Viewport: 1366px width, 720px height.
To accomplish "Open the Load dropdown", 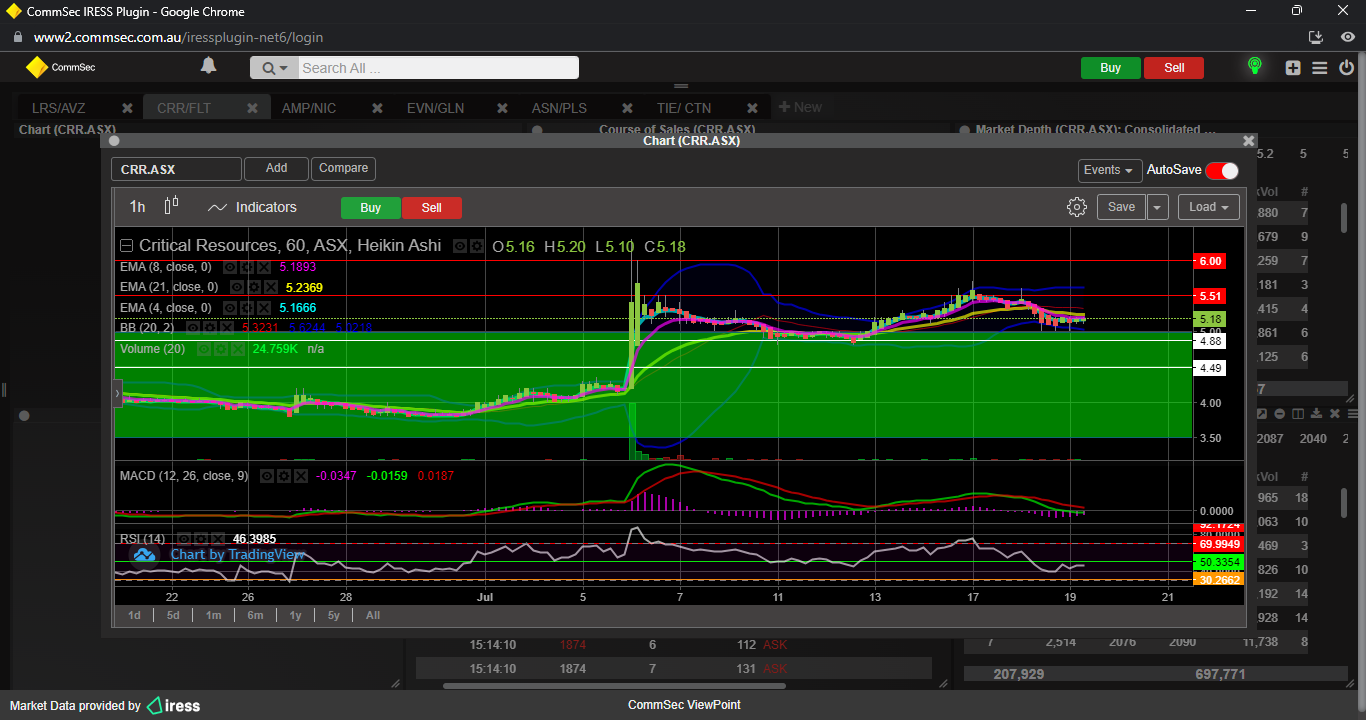I will point(1209,207).
